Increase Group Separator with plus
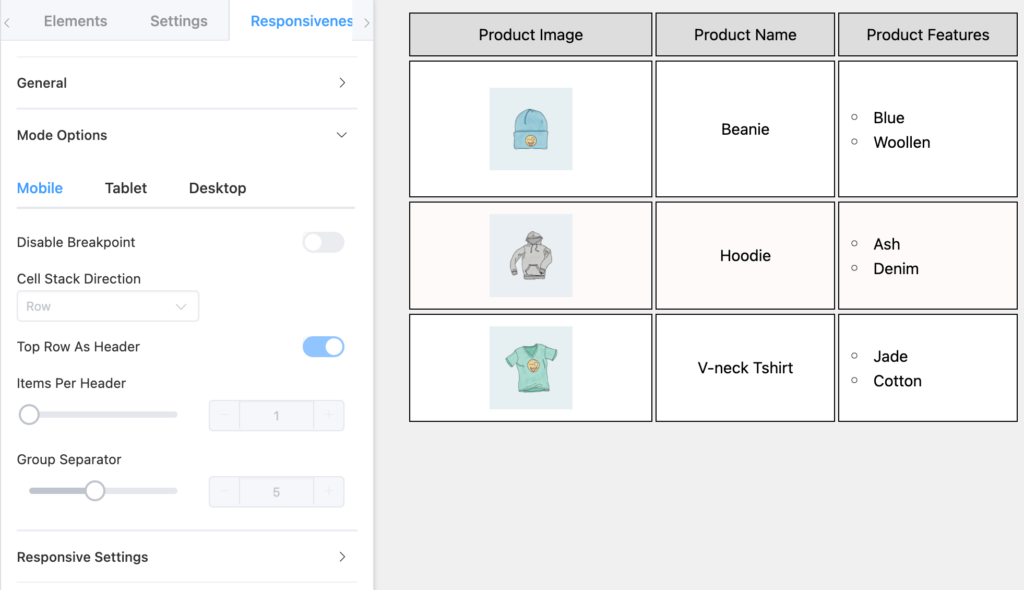 pos(328,492)
